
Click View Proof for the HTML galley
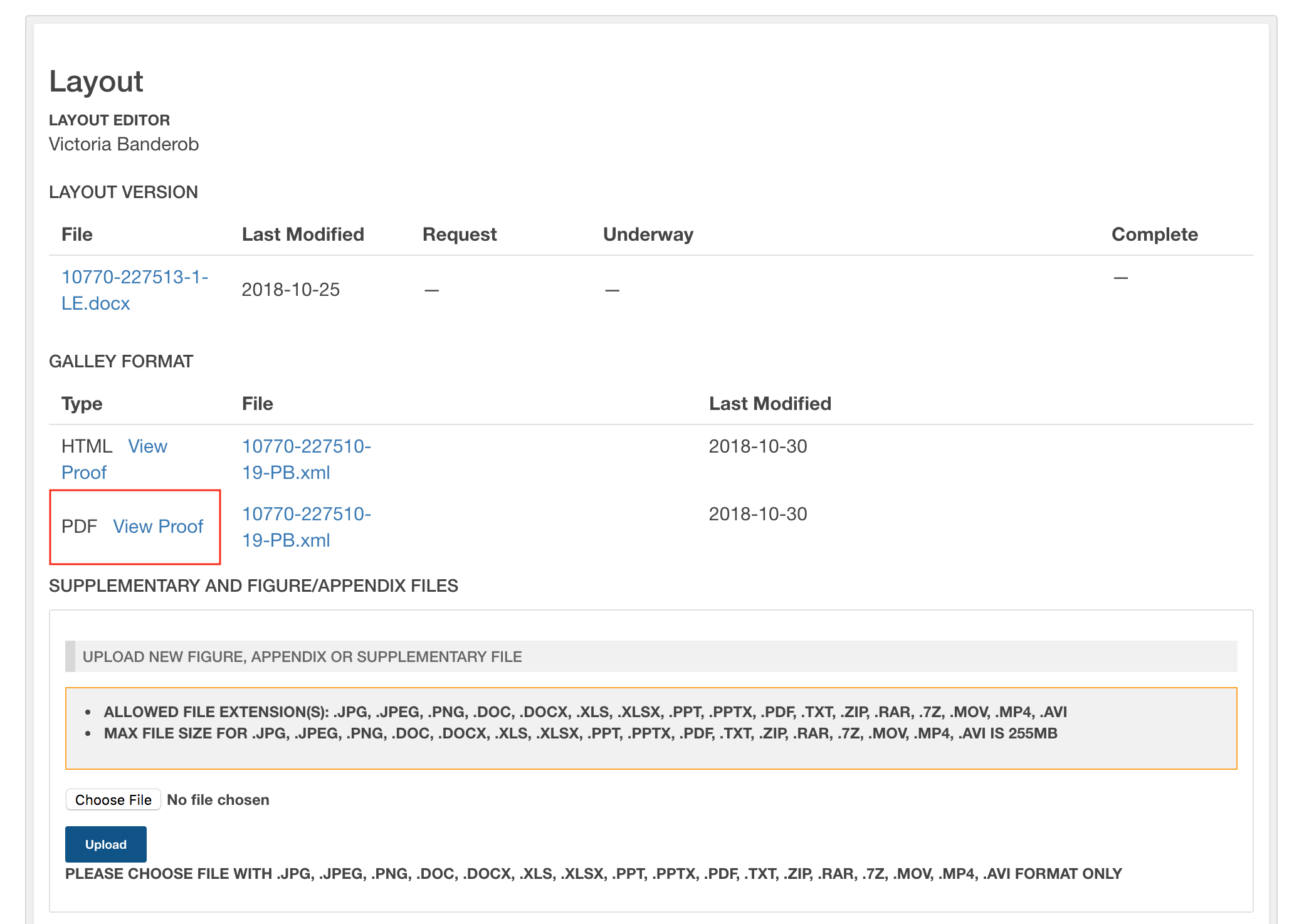[x=147, y=447]
